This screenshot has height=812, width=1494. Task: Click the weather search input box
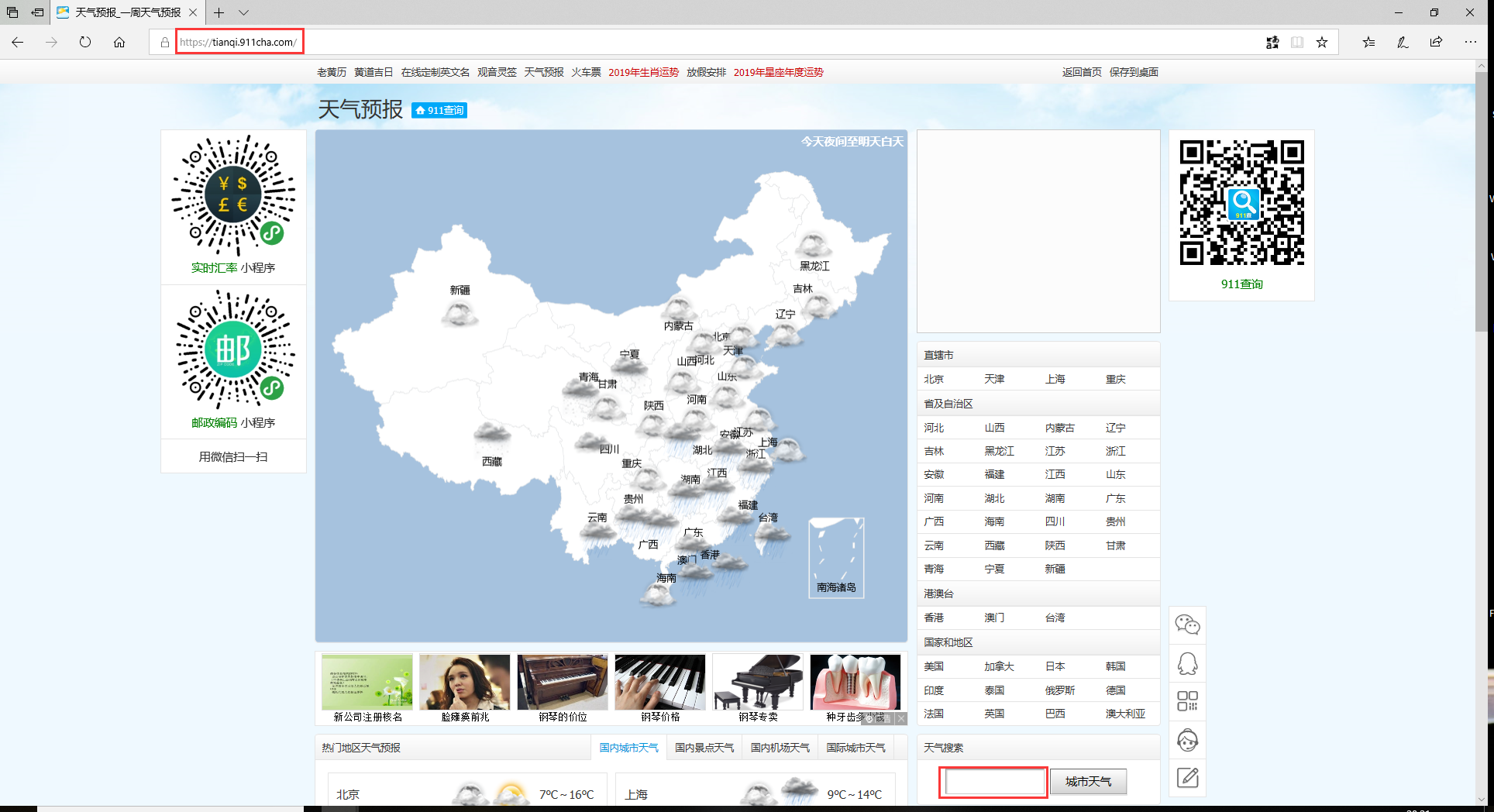pyautogui.click(x=993, y=781)
